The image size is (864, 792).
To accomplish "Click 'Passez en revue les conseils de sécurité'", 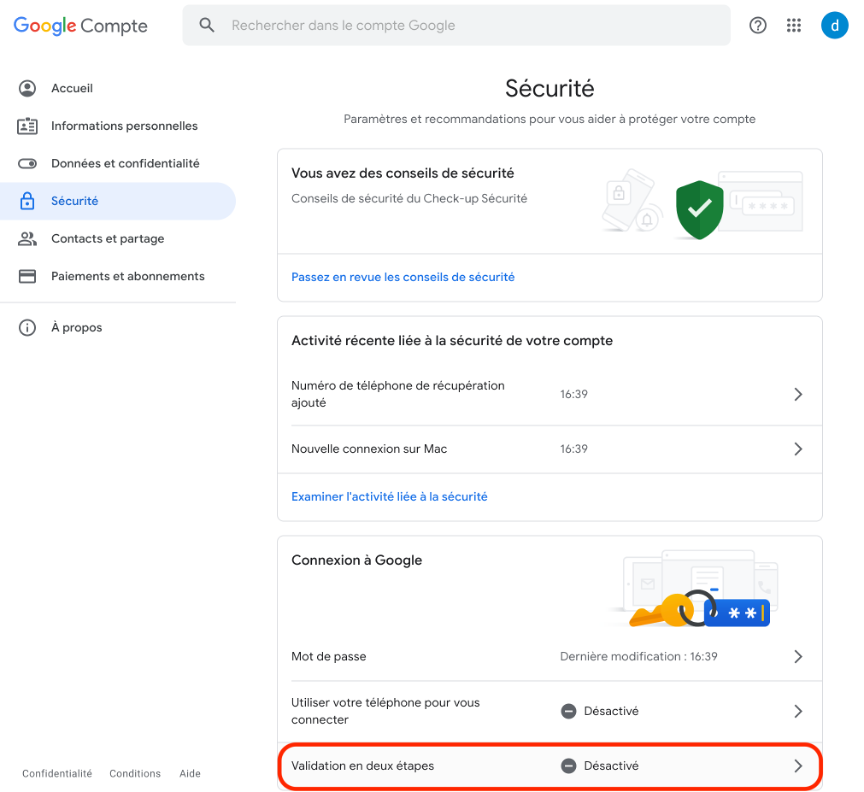I will [x=403, y=277].
